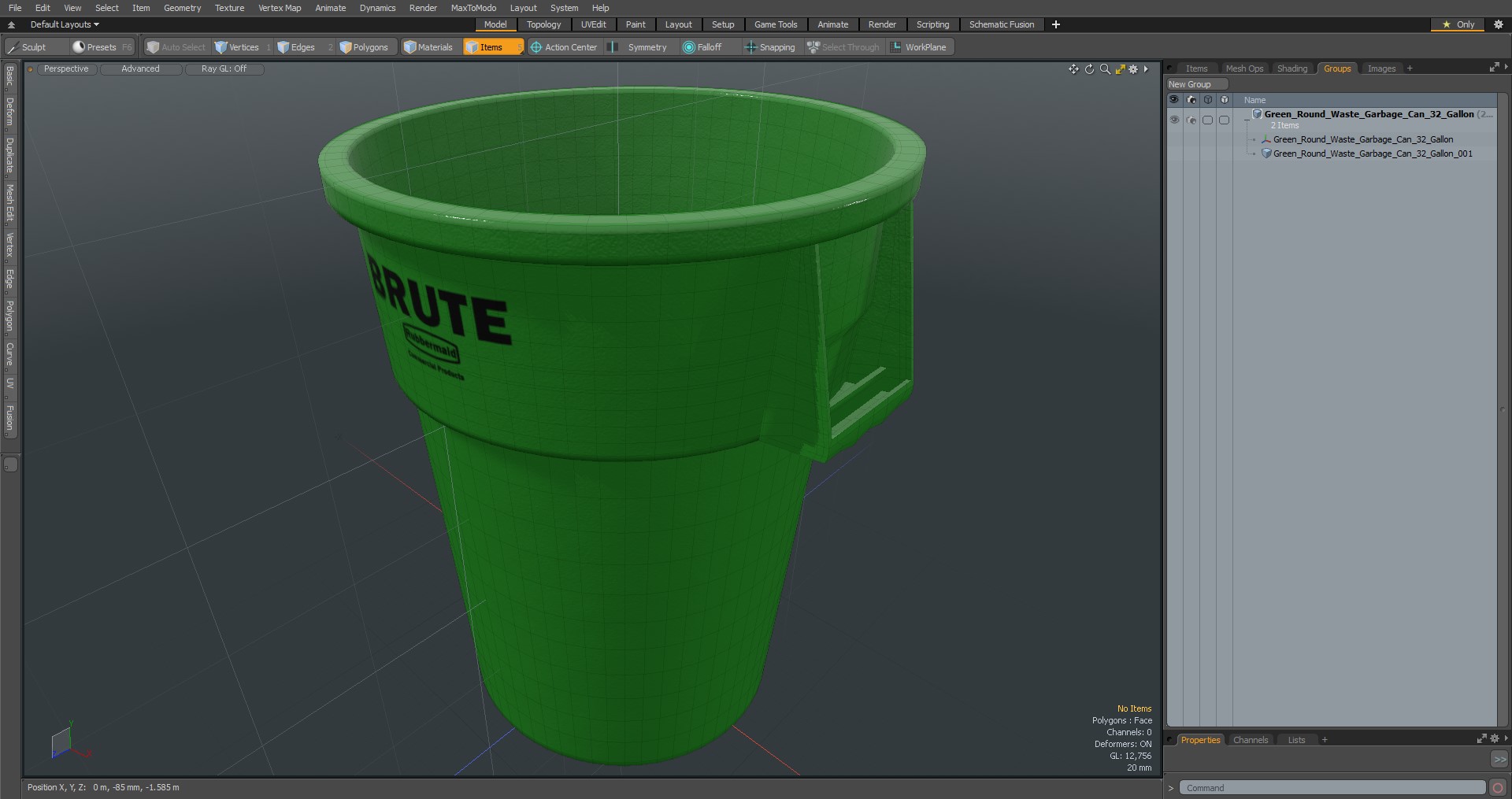Select the Green_Round_Waste_Garbage_Can_32_Gallon locator item
The height and width of the screenshot is (799, 1512).
click(1362, 139)
